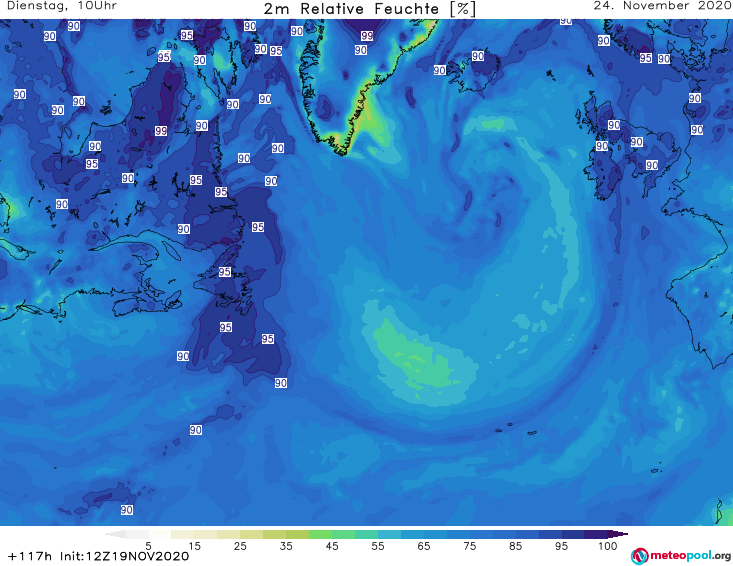
Task: Click the colour scale value '100'
Action: [x=608, y=545]
